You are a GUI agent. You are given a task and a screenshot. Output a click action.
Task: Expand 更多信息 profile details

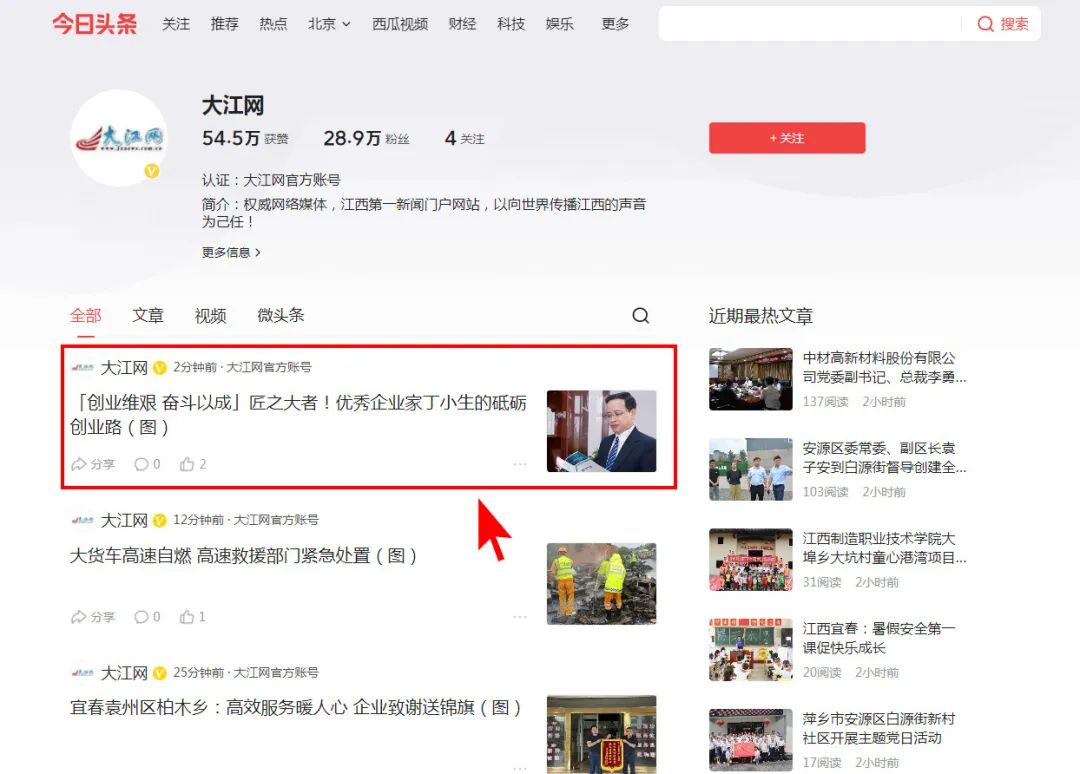(230, 253)
